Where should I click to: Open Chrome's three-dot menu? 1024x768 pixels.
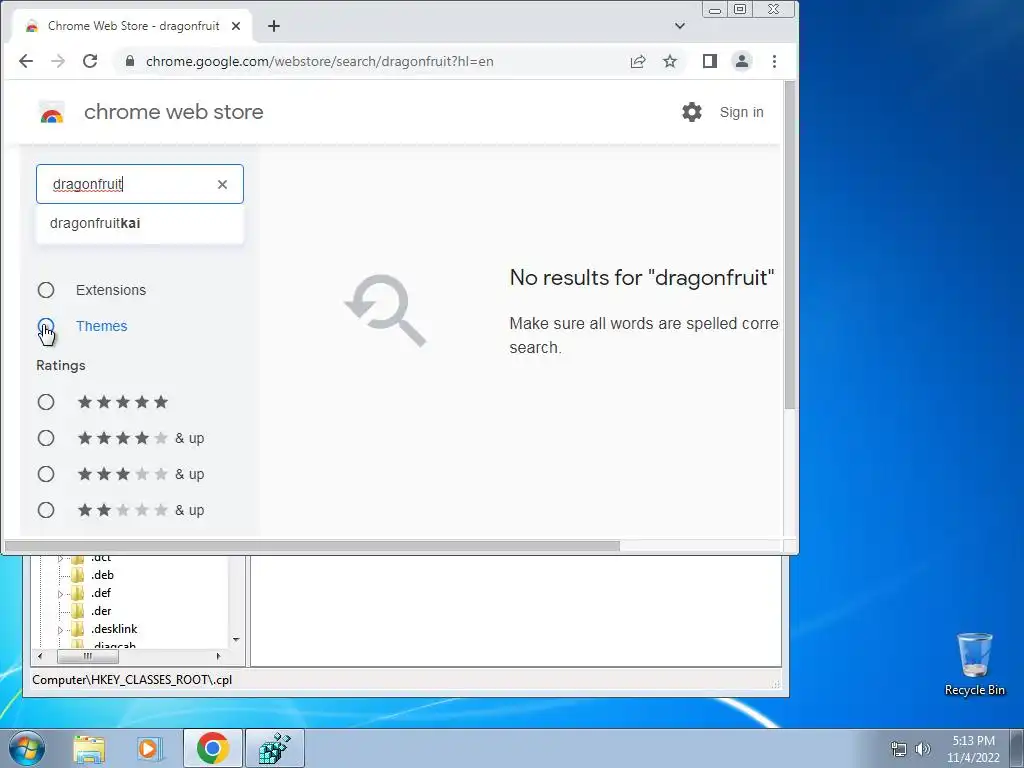pyautogui.click(x=775, y=61)
